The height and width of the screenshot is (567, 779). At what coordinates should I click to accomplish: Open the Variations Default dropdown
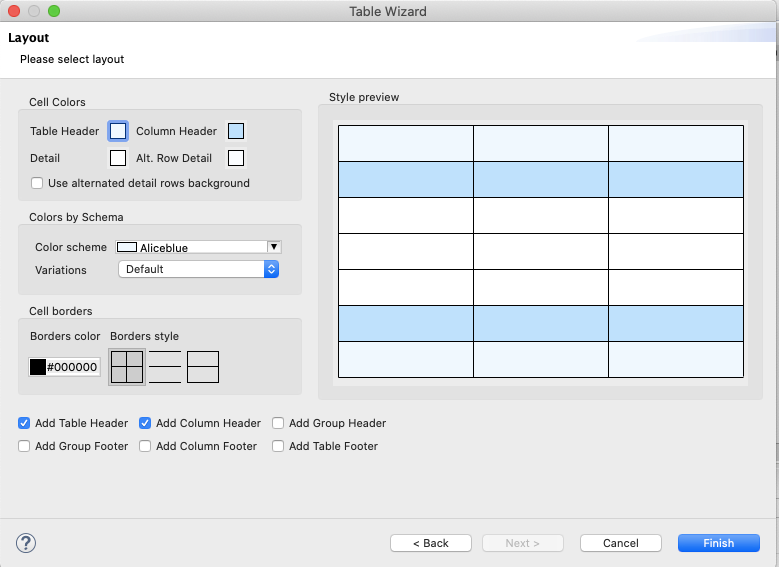tap(199, 269)
